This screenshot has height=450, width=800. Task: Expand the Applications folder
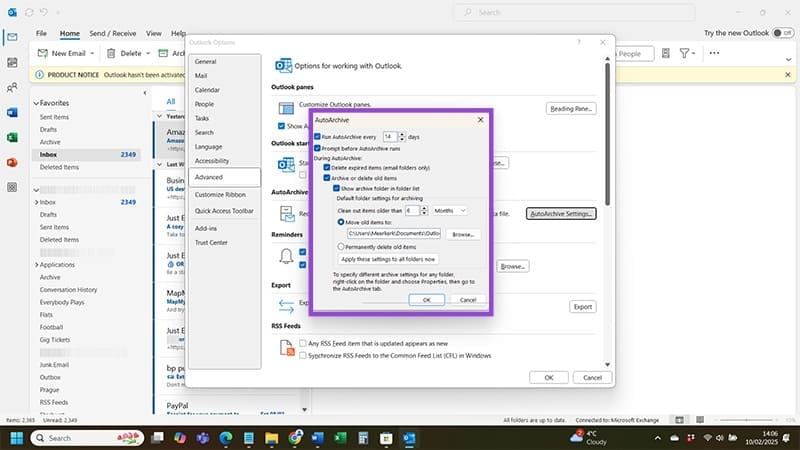pyautogui.click(x=36, y=265)
